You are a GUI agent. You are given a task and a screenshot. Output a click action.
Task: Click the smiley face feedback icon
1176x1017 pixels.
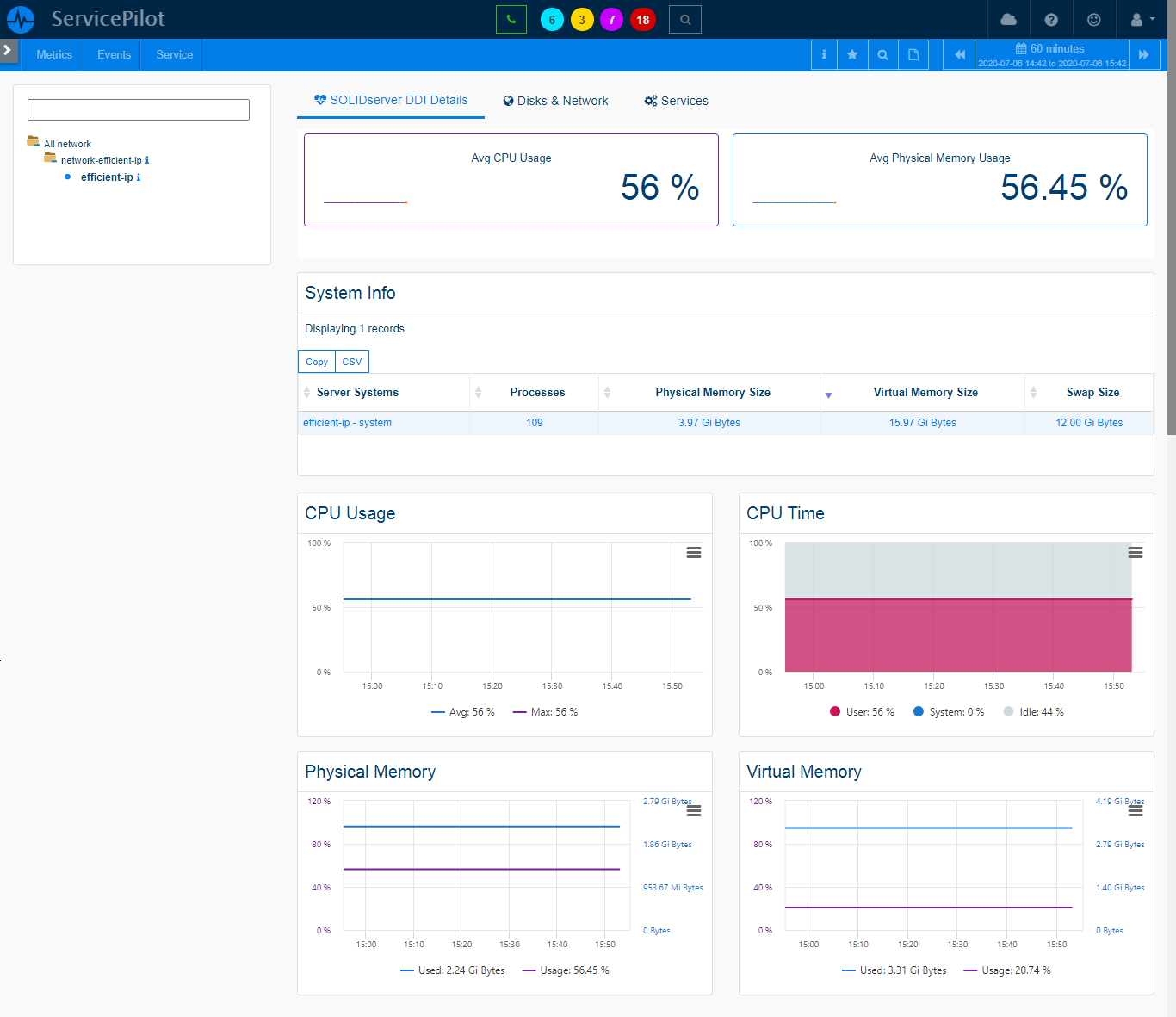[1093, 20]
